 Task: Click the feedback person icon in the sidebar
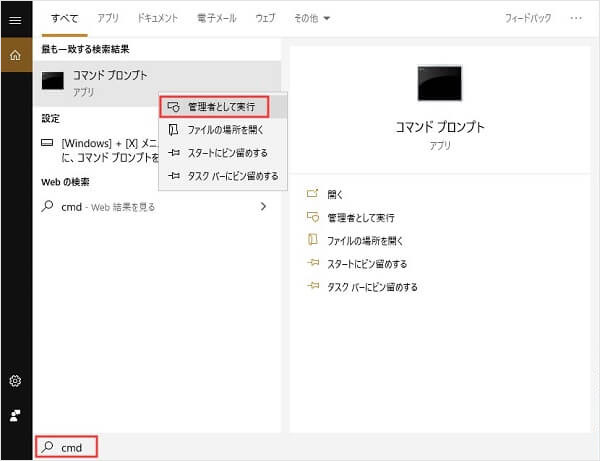15,415
